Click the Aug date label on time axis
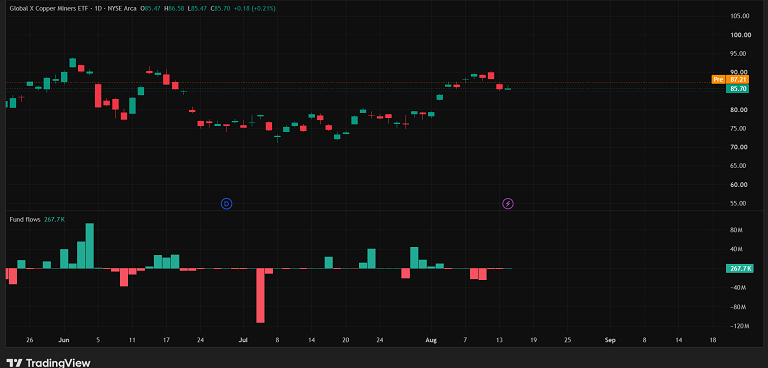Viewport: 768px width, 368px height. point(431,340)
